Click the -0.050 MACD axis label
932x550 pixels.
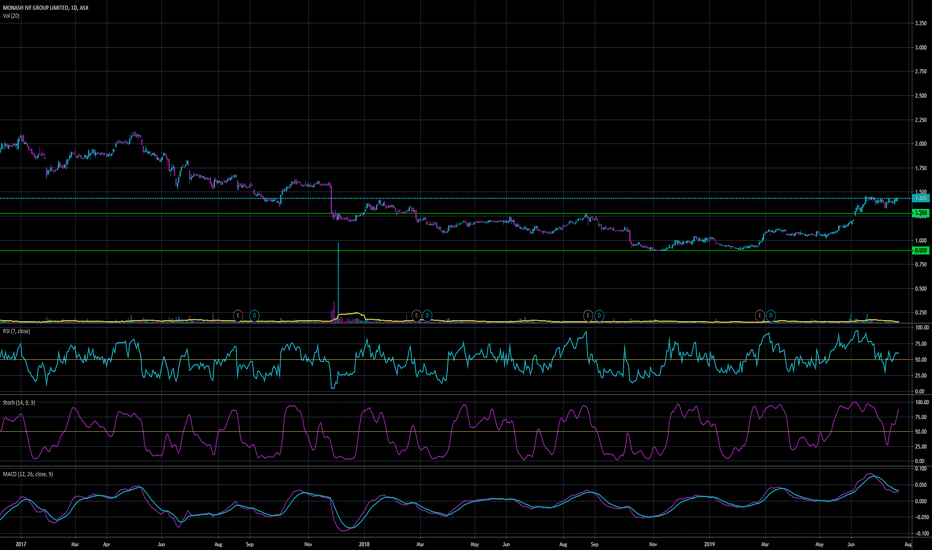pyautogui.click(x=920, y=517)
